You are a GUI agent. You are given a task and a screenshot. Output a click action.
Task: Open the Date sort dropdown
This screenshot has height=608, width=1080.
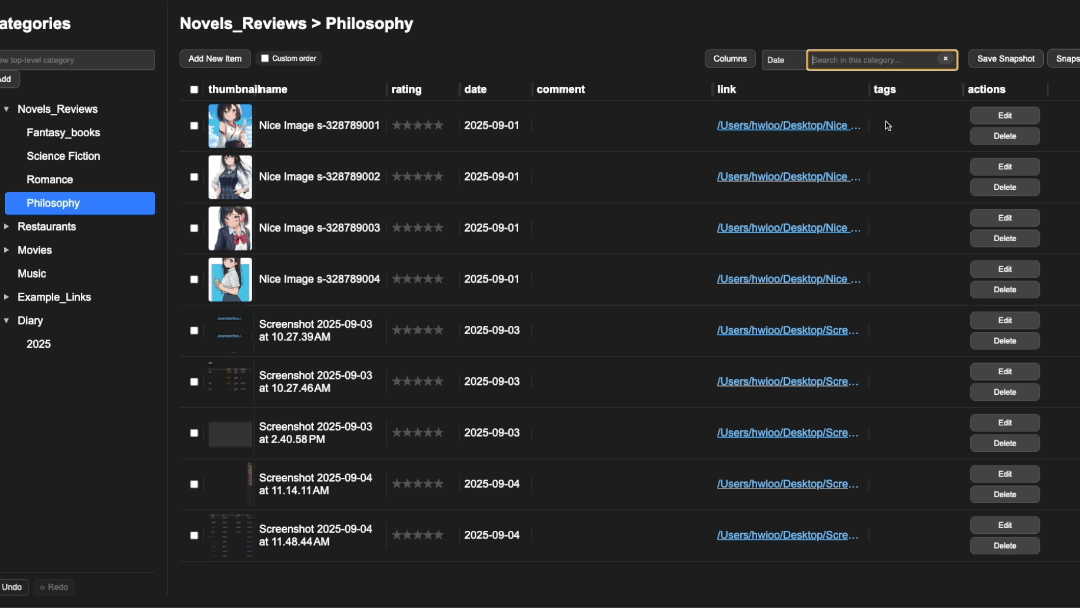(x=783, y=60)
